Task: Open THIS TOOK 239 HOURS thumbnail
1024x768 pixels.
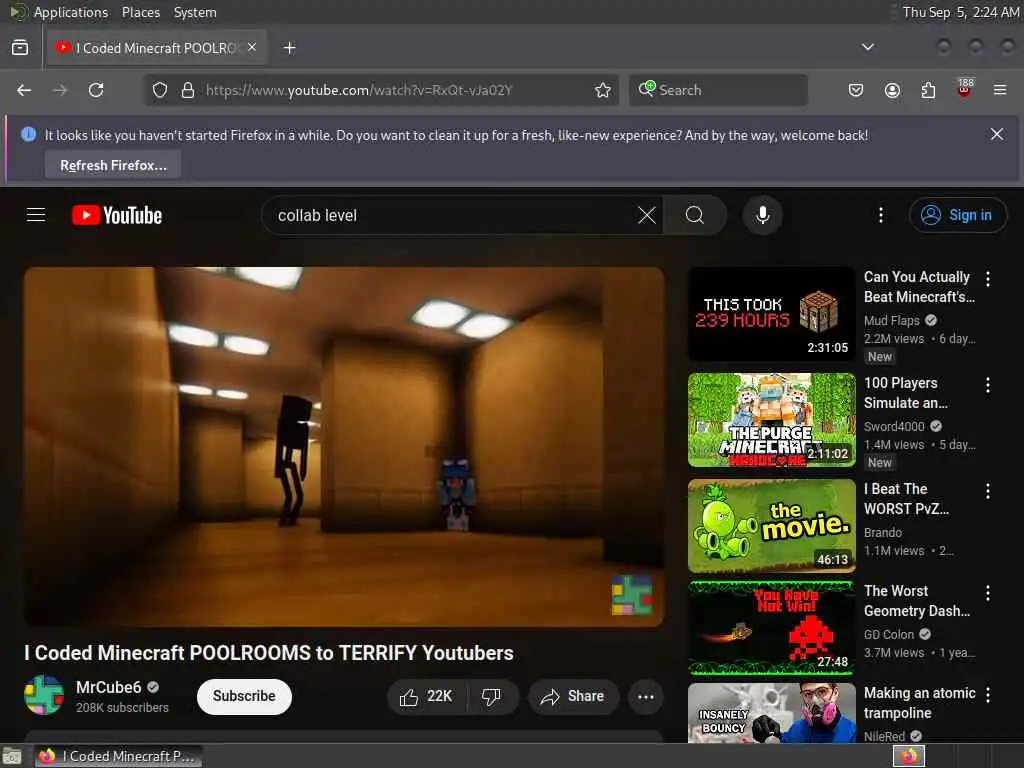Action: (x=771, y=314)
